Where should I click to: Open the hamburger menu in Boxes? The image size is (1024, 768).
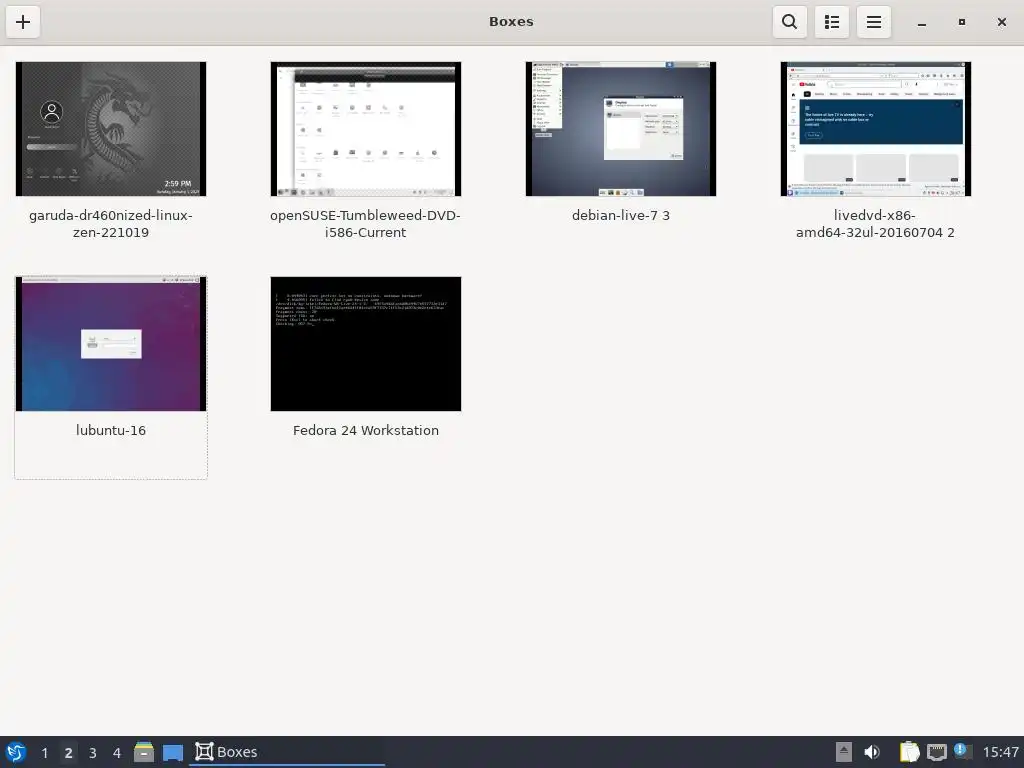click(874, 22)
